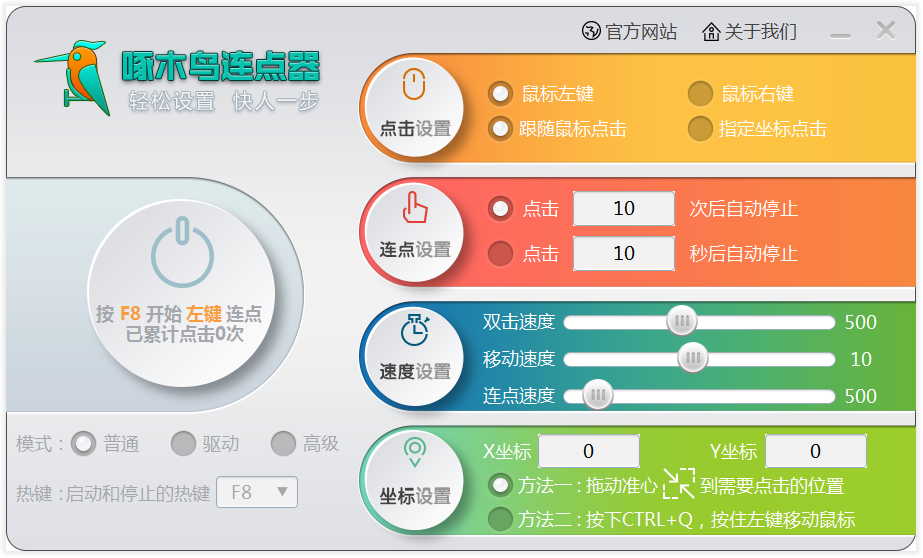Image resolution: width=923 pixels, height=558 pixels.
Task: Click the Y坐标 input field
Action: click(x=815, y=452)
